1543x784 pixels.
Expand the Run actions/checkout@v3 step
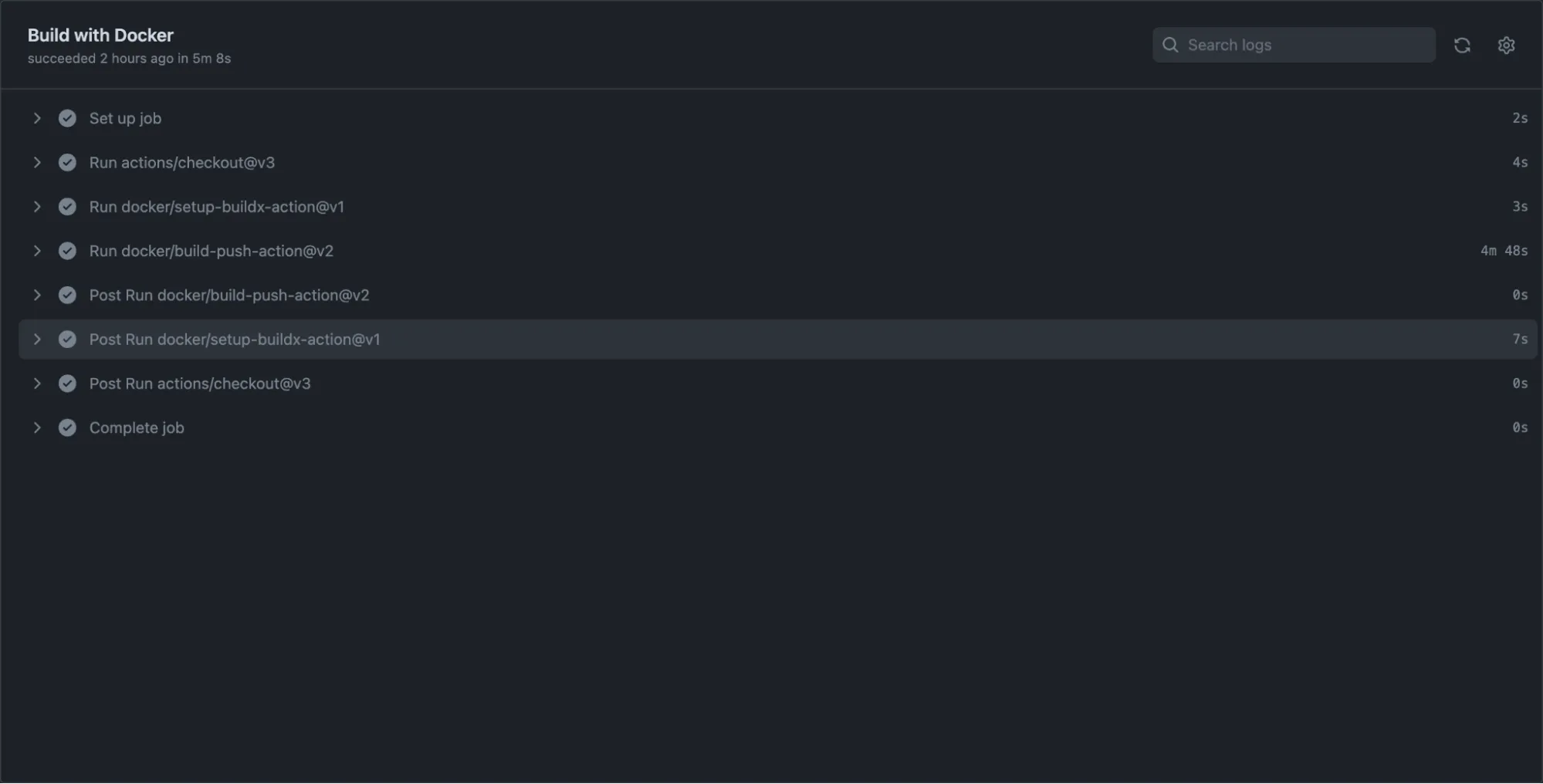click(x=37, y=162)
